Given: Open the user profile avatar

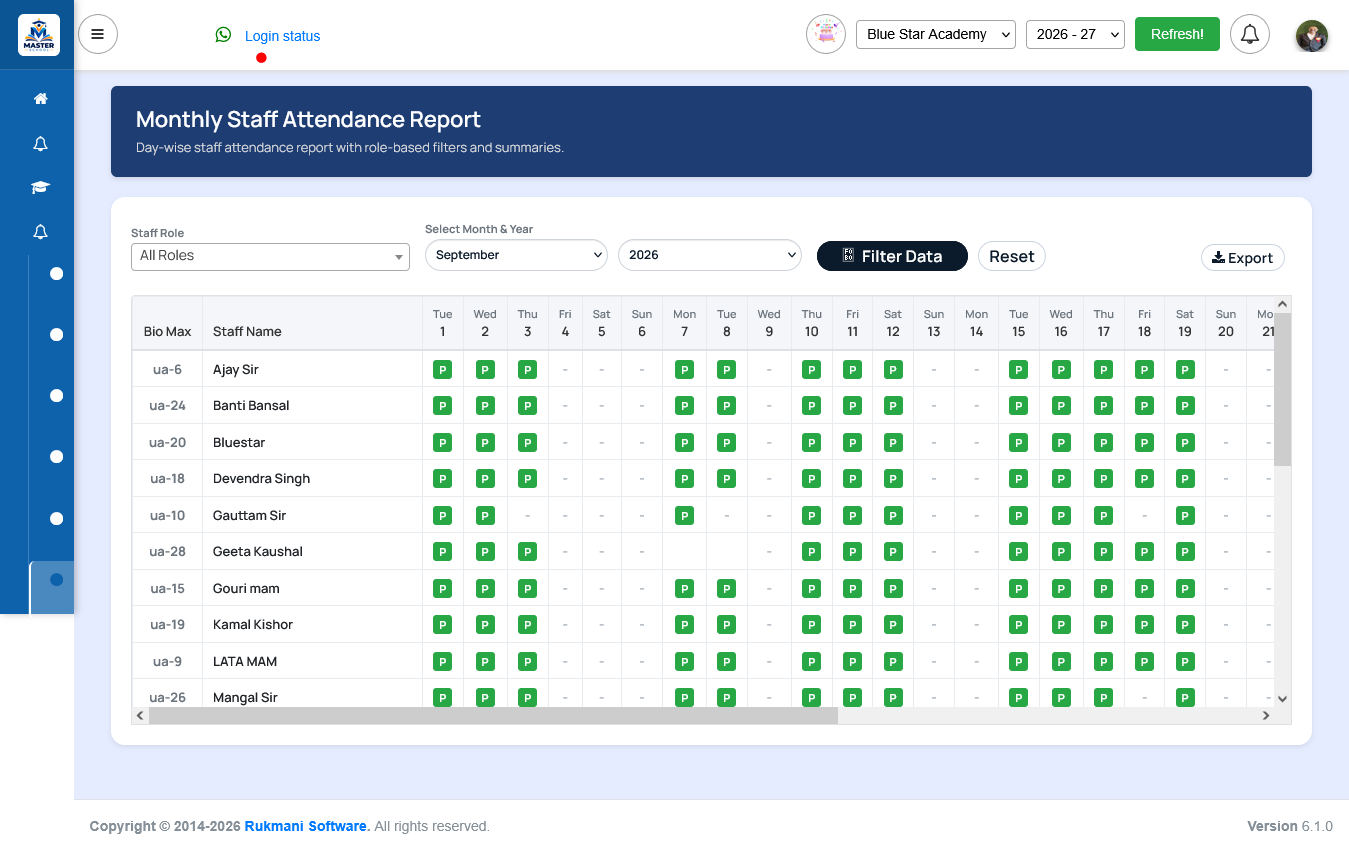Looking at the screenshot, I should [1312, 36].
